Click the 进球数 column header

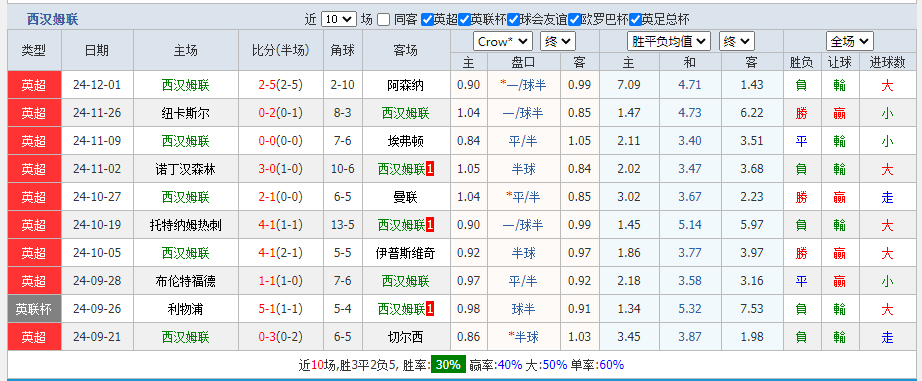(887, 62)
